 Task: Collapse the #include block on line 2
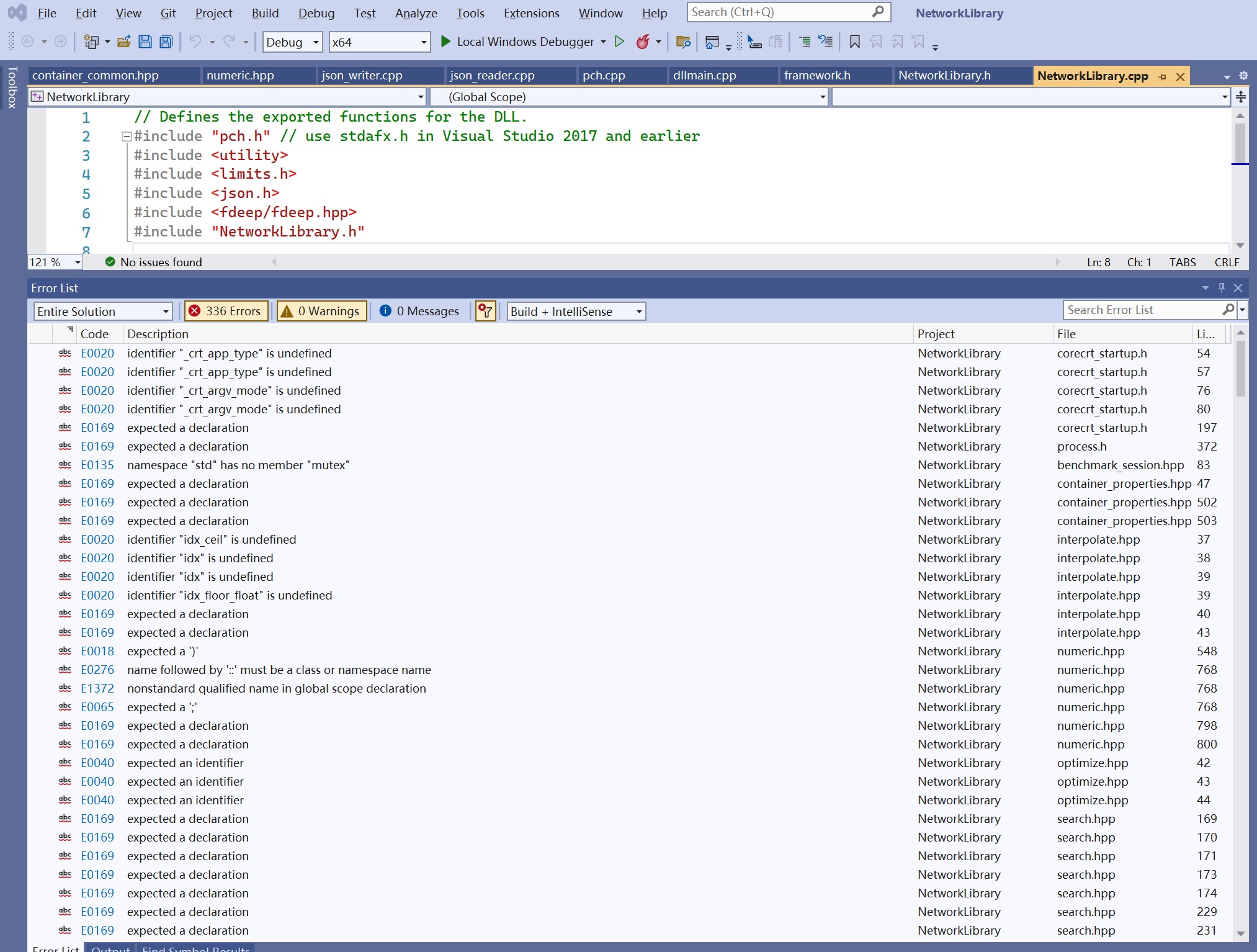126,137
